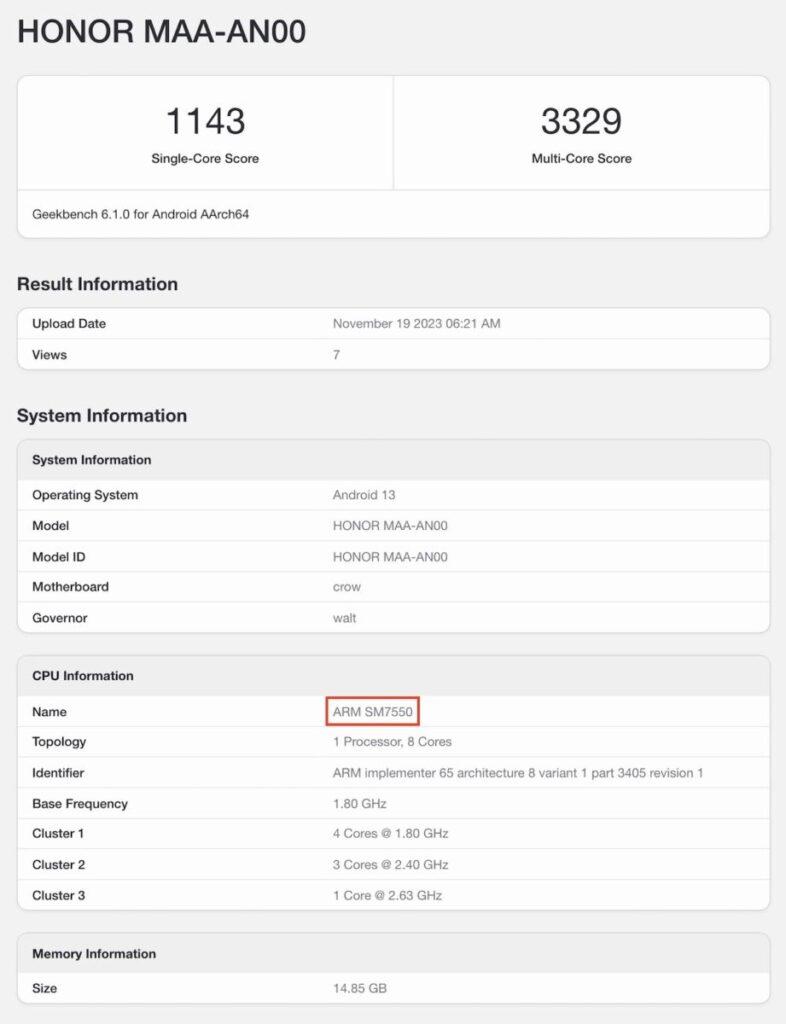Select the motherboard value crow
The image size is (786, 1024).
(347, 587)
